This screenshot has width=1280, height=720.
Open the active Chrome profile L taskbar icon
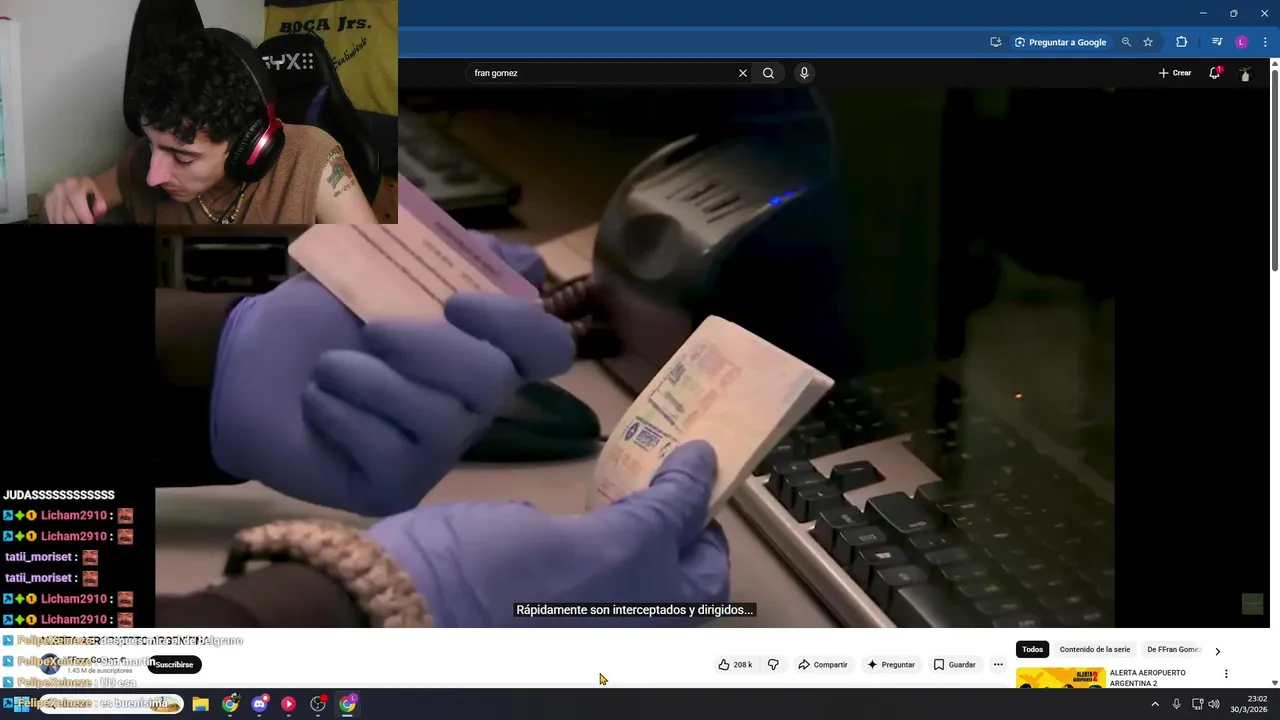[x=347, y=704]
